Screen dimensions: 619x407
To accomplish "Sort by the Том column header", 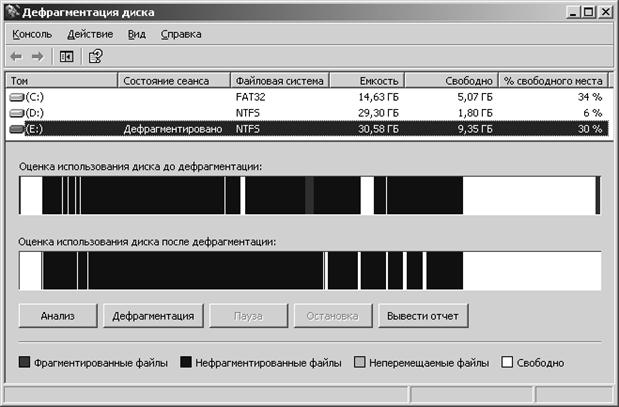I will pos(62,81).
